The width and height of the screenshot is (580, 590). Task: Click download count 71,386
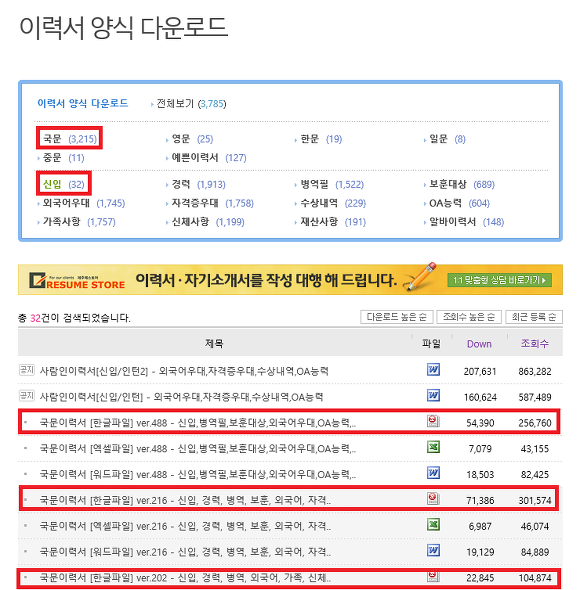click(x=480, y=500)
